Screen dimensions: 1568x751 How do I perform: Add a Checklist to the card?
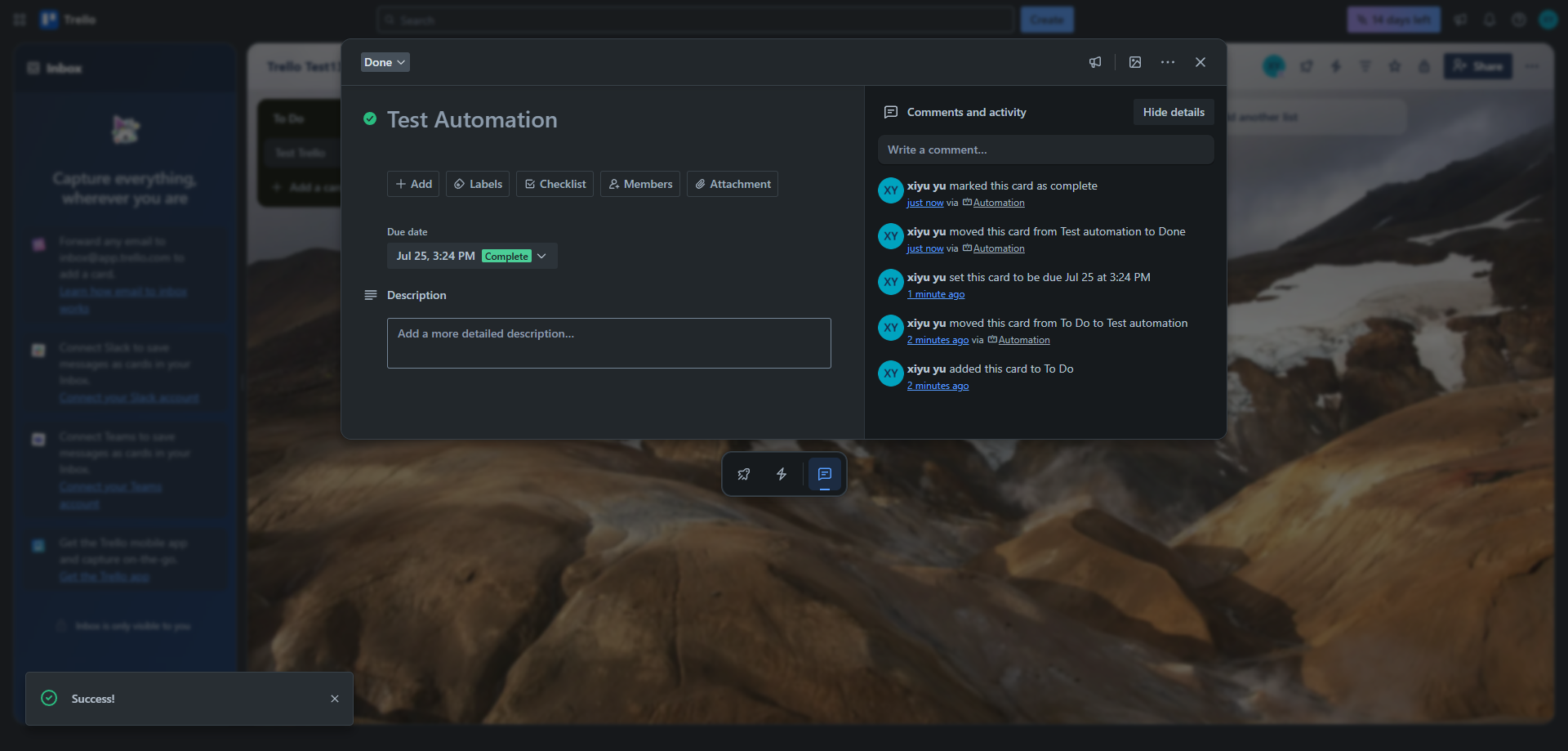[555, 184]
